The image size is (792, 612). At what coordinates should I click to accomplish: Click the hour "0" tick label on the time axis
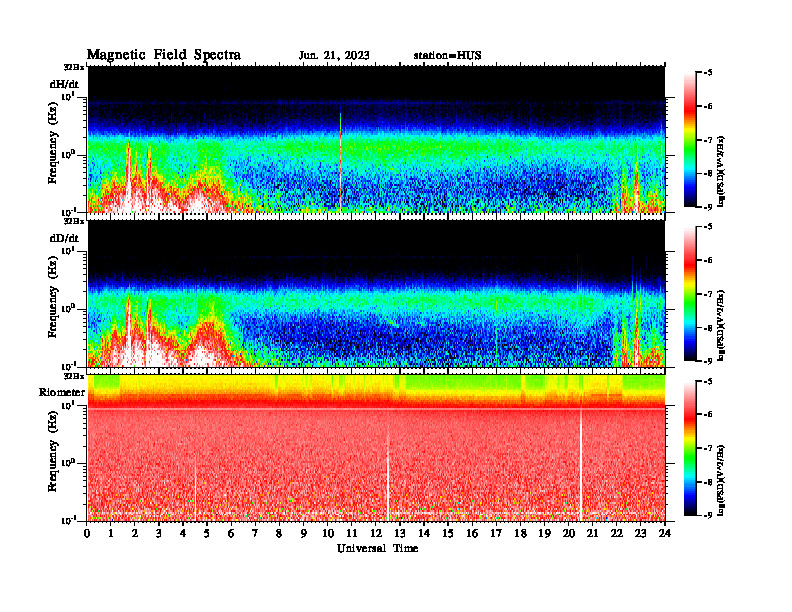point(87,533)
